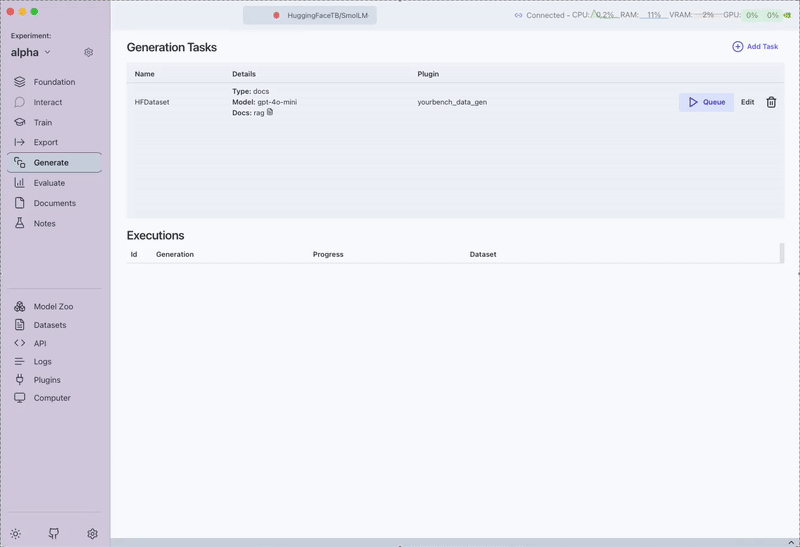
Task: Click the Executions table scrollbar
Action: pos(782,253)
